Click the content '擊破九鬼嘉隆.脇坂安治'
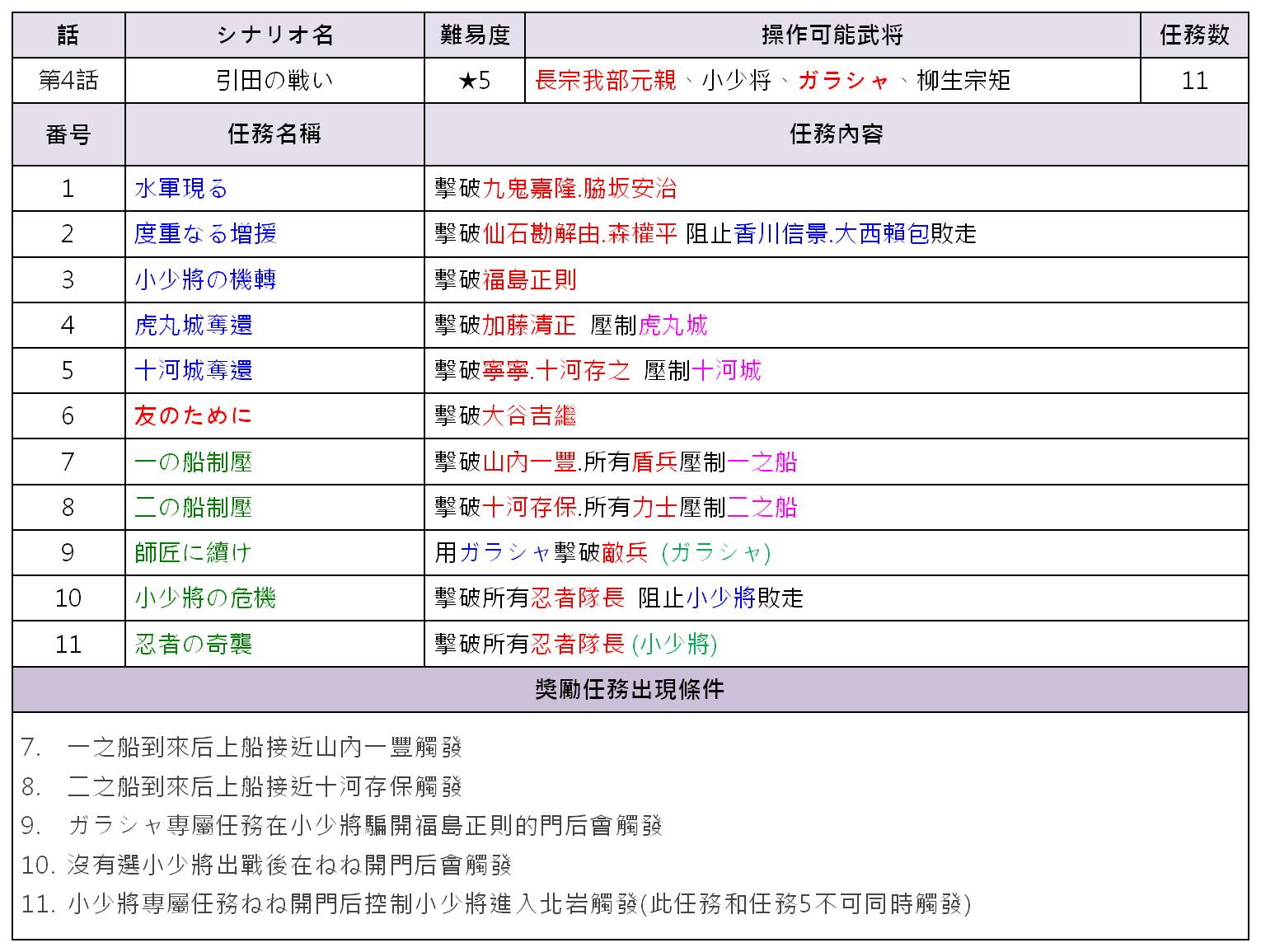Viewport: 1261px width, 952px height. click(555, 189)
